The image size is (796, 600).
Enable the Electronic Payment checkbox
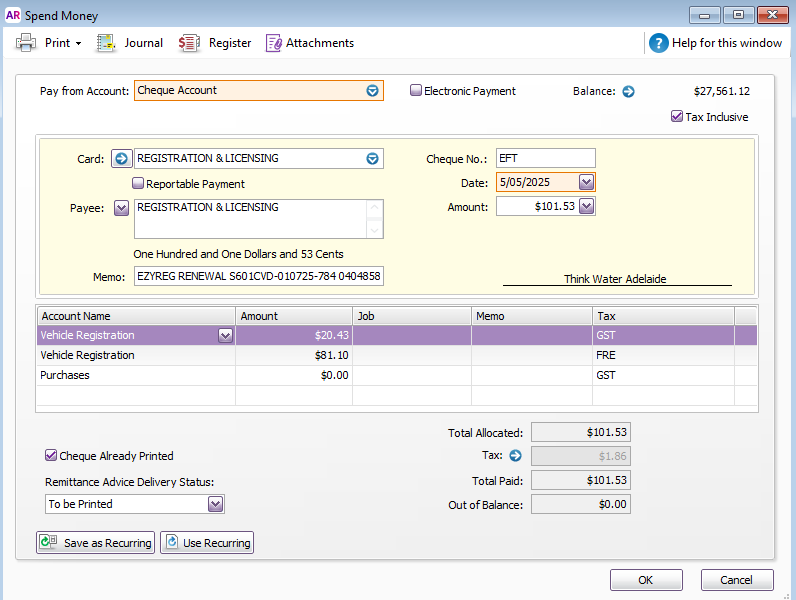(416, 91)
